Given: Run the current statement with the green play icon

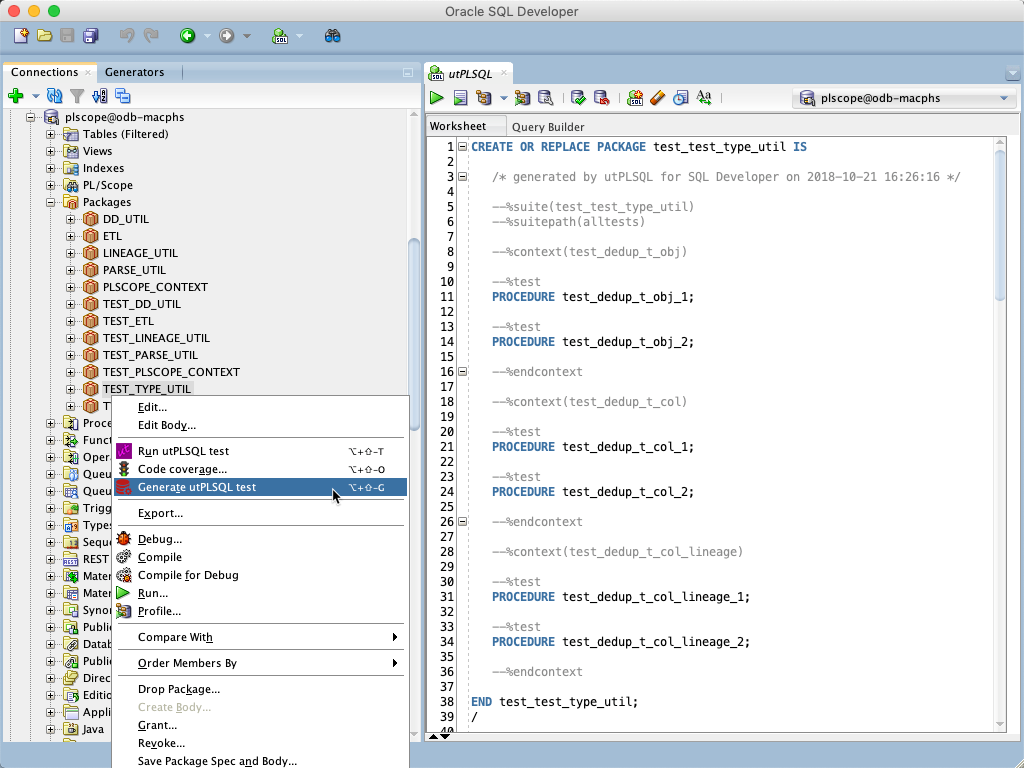Looking at the screenshot, I should pyautogui.click(x=437, y=97).
